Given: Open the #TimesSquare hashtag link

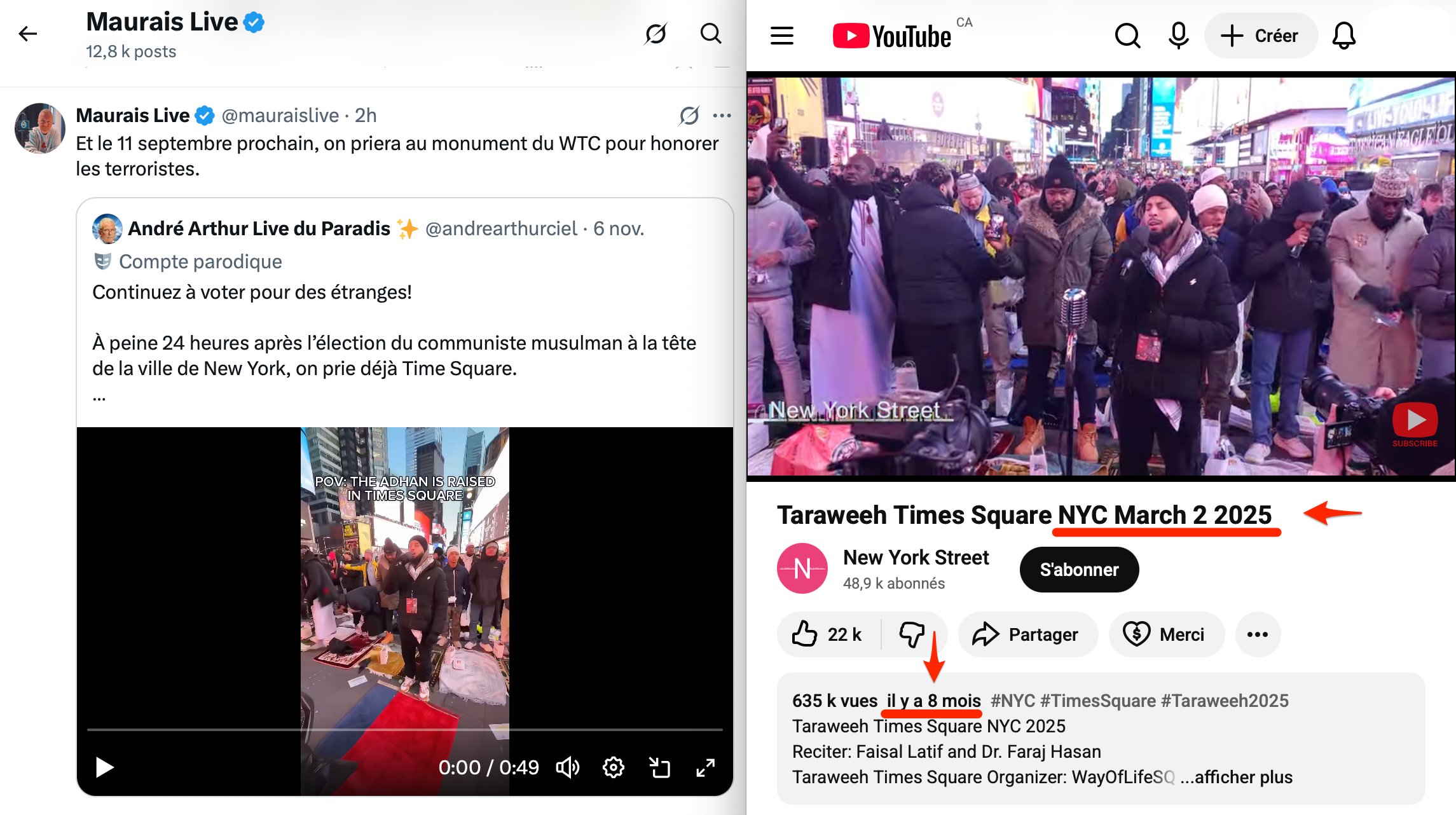Looking at the screenshot, I should [1098, 701].
